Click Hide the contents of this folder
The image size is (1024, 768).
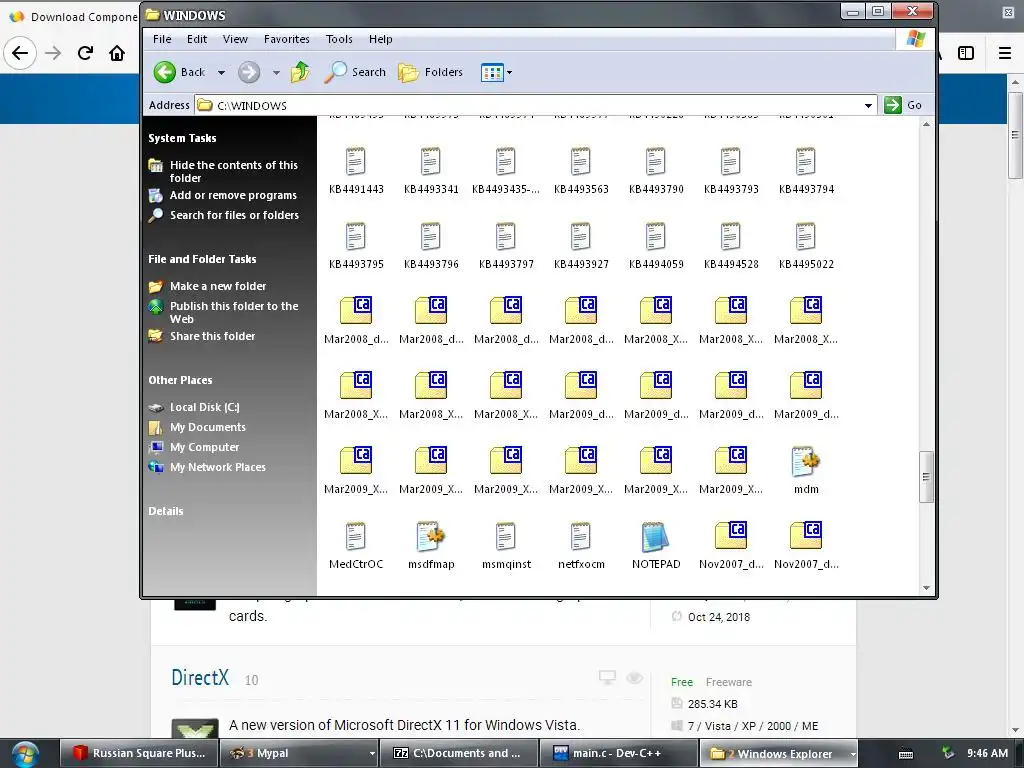pos(234,171)
